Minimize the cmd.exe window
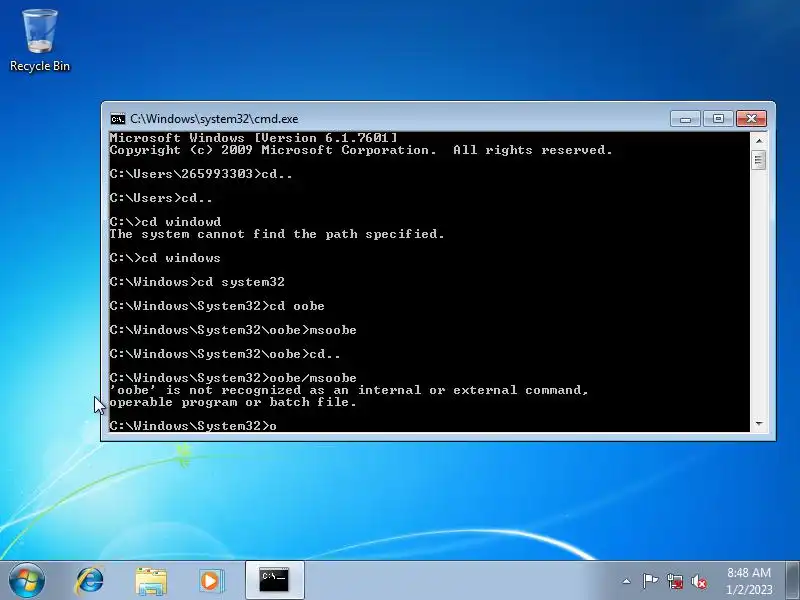The image size is (800, 600). (x=685, y=119)
